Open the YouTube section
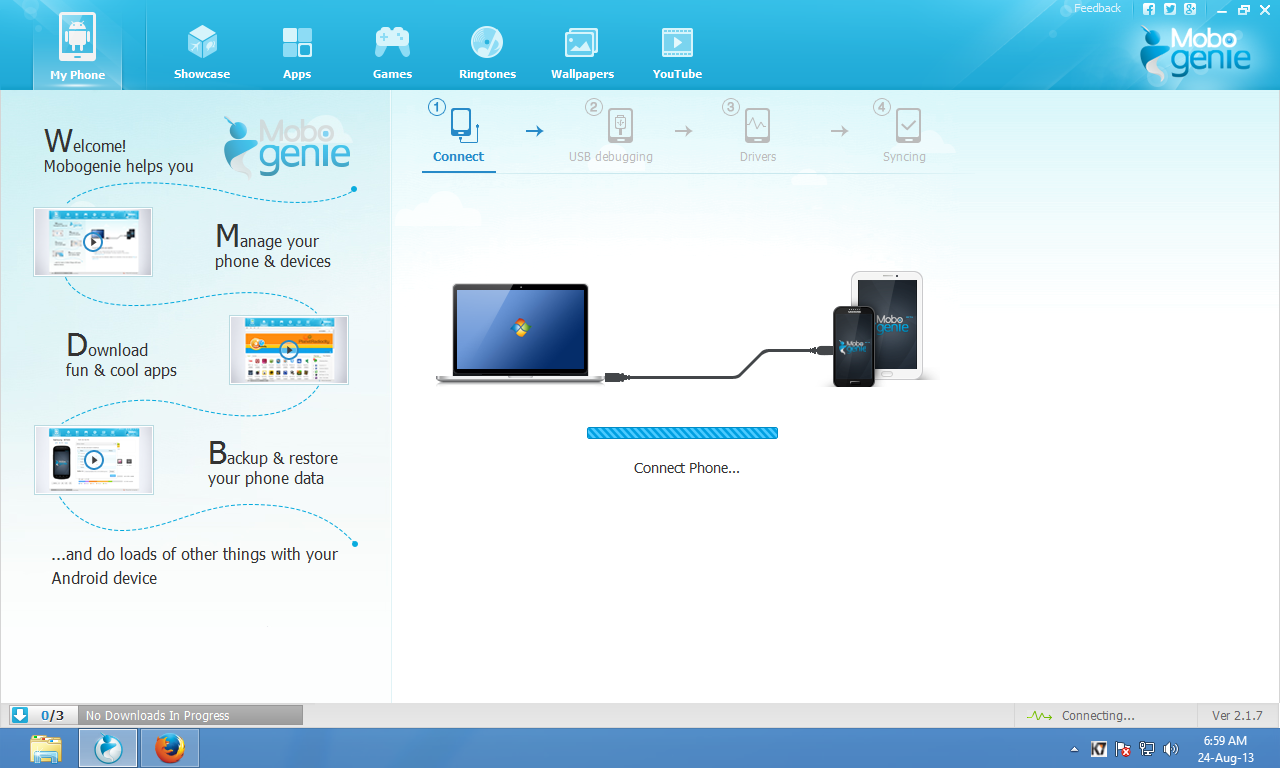Screen dimensions: 1280x768 pos(677,52)
